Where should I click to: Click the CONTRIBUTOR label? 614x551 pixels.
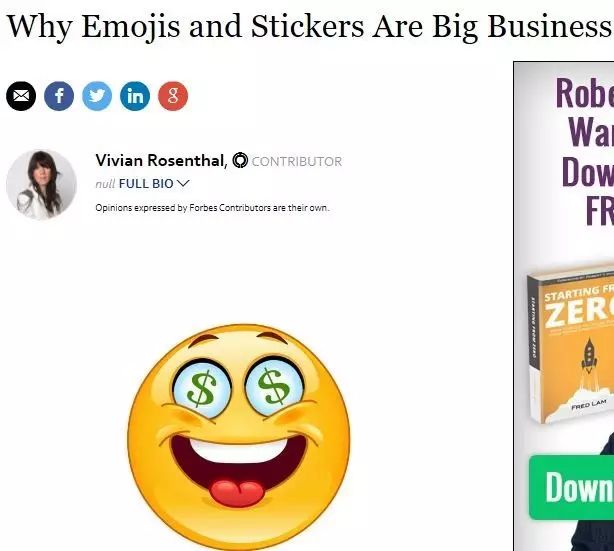click(297, 161)
